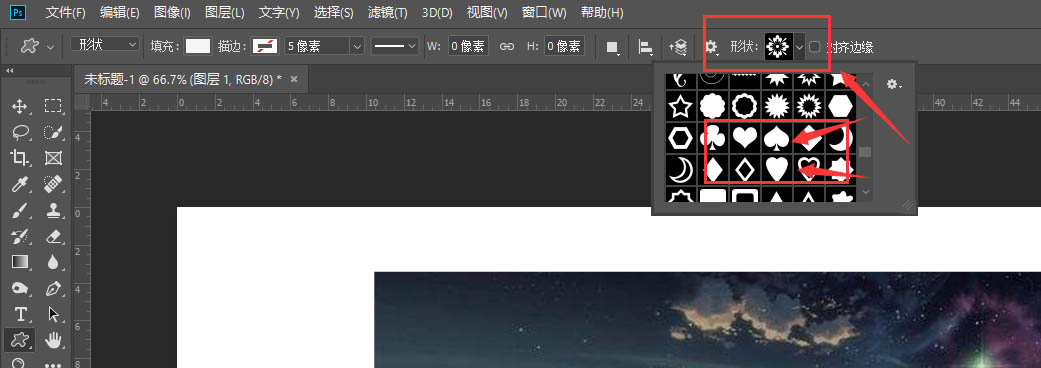Image resolution: width=1041 pixels, height=368 pixels.
Task: Open the 滤镜(T) menu
Action: tap(387, 12)
